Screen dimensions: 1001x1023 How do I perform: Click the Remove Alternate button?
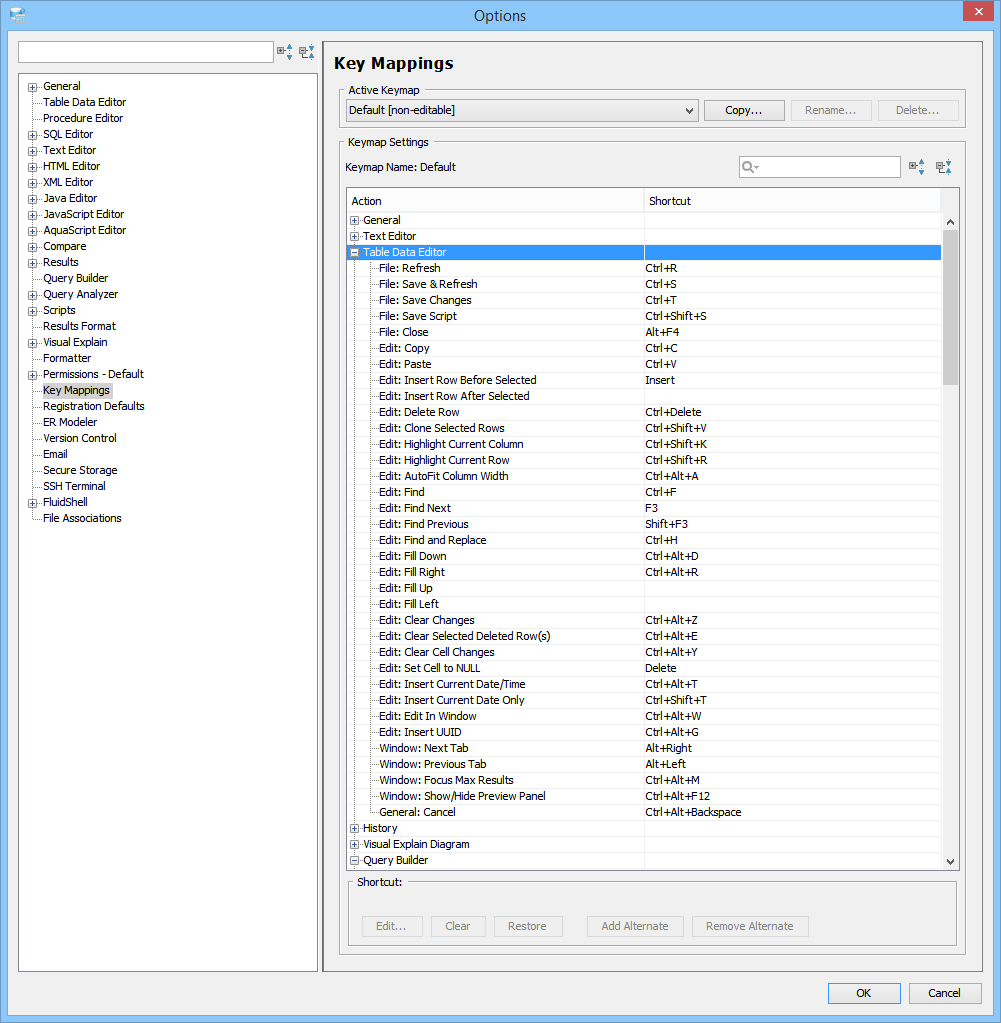[750, 926]
